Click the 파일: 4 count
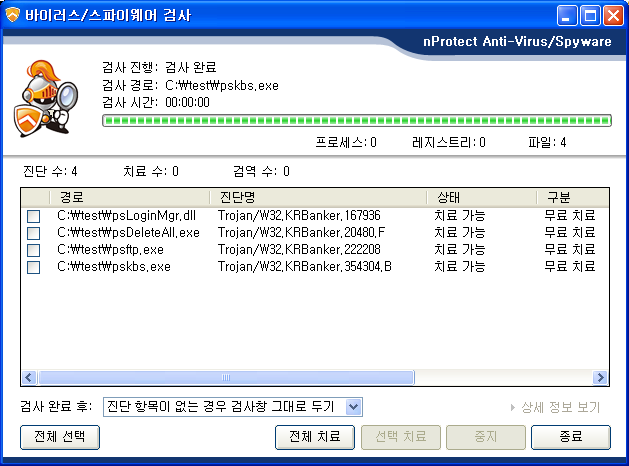 [x=547, y=142]
